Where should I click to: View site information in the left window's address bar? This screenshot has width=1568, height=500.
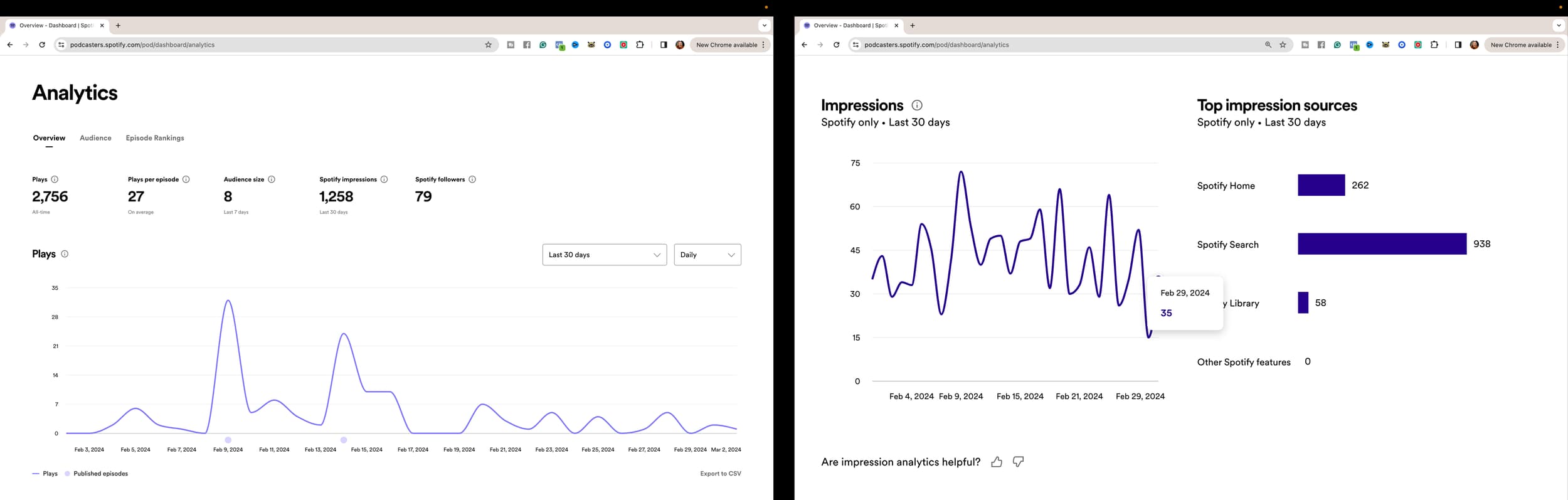pos(61,45)
